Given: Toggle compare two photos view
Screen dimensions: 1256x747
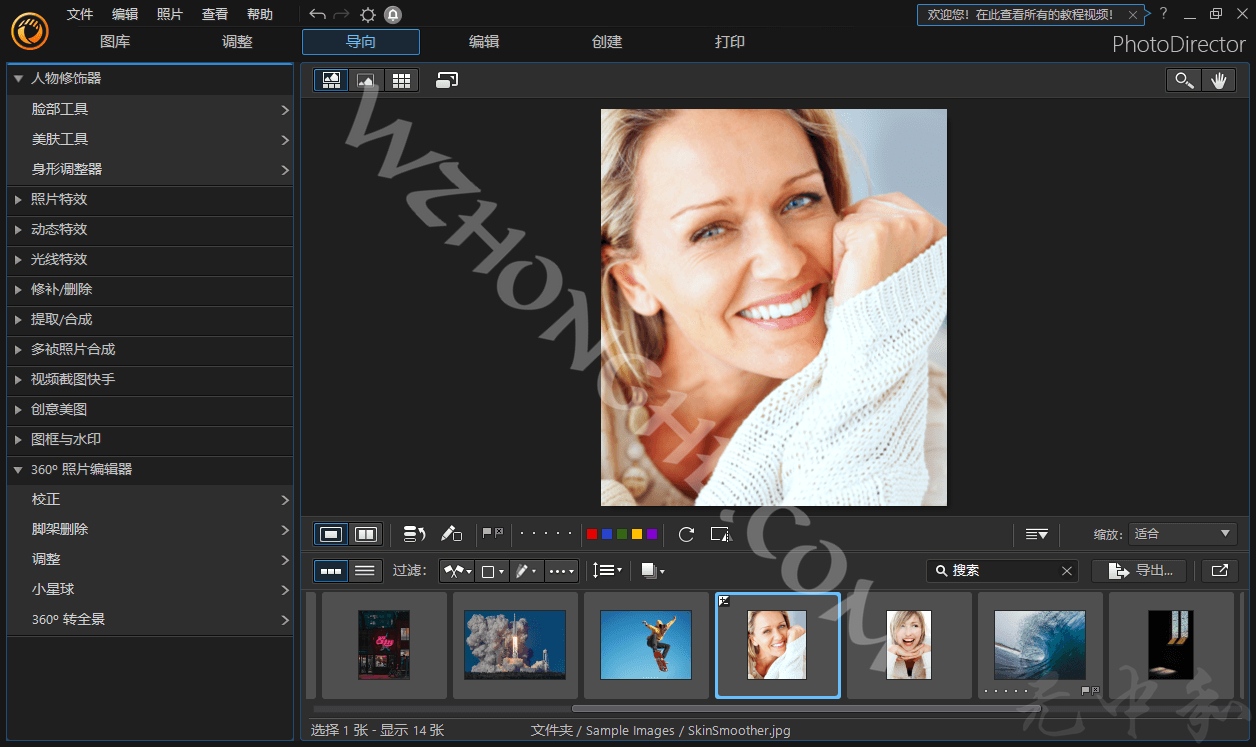Looking at the screenshot, I should [x=366, y=534].
